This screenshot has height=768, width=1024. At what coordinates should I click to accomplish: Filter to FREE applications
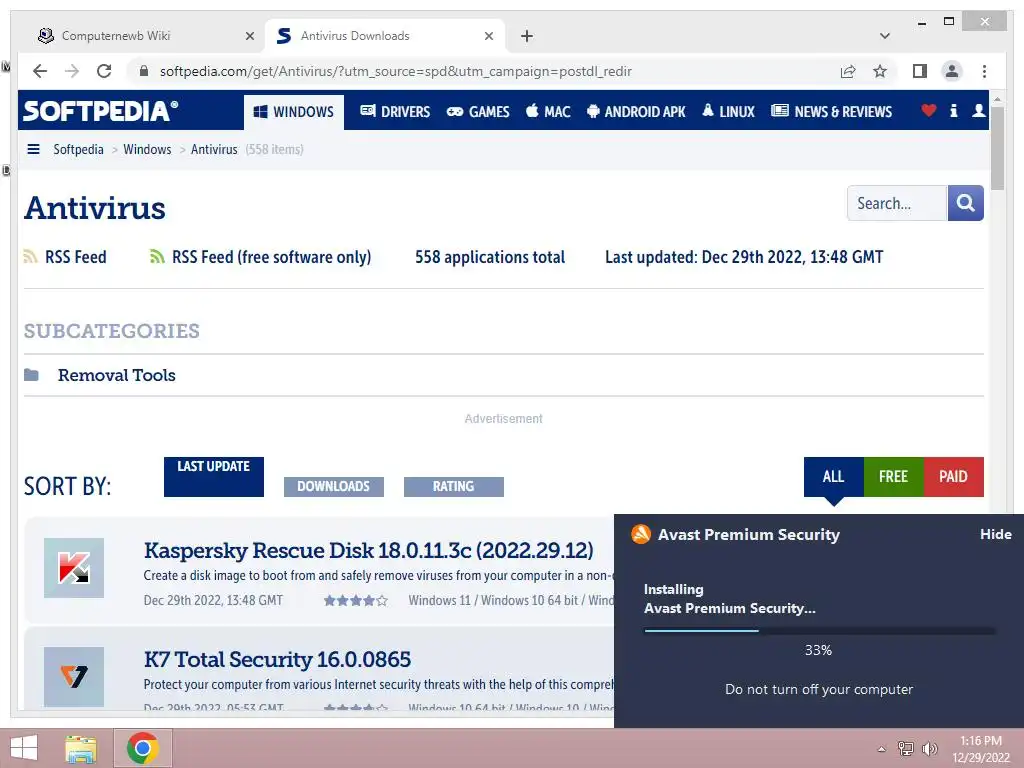(893, 477)
